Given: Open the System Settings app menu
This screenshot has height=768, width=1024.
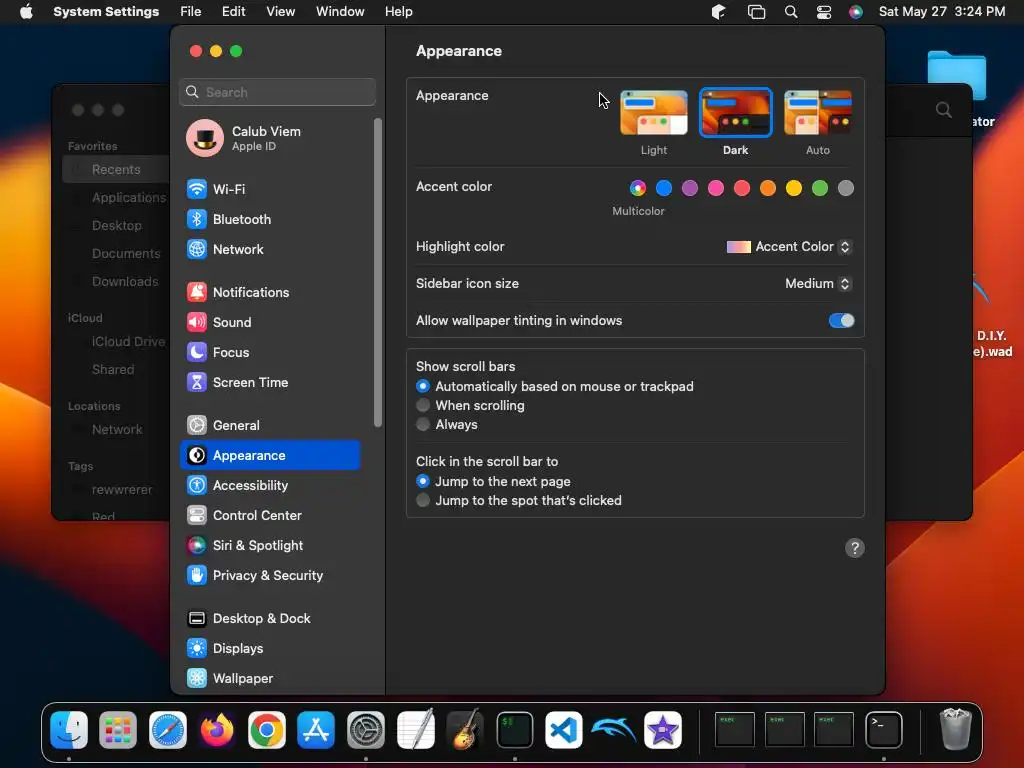Looking at the screenshot, I should [106, 12].
